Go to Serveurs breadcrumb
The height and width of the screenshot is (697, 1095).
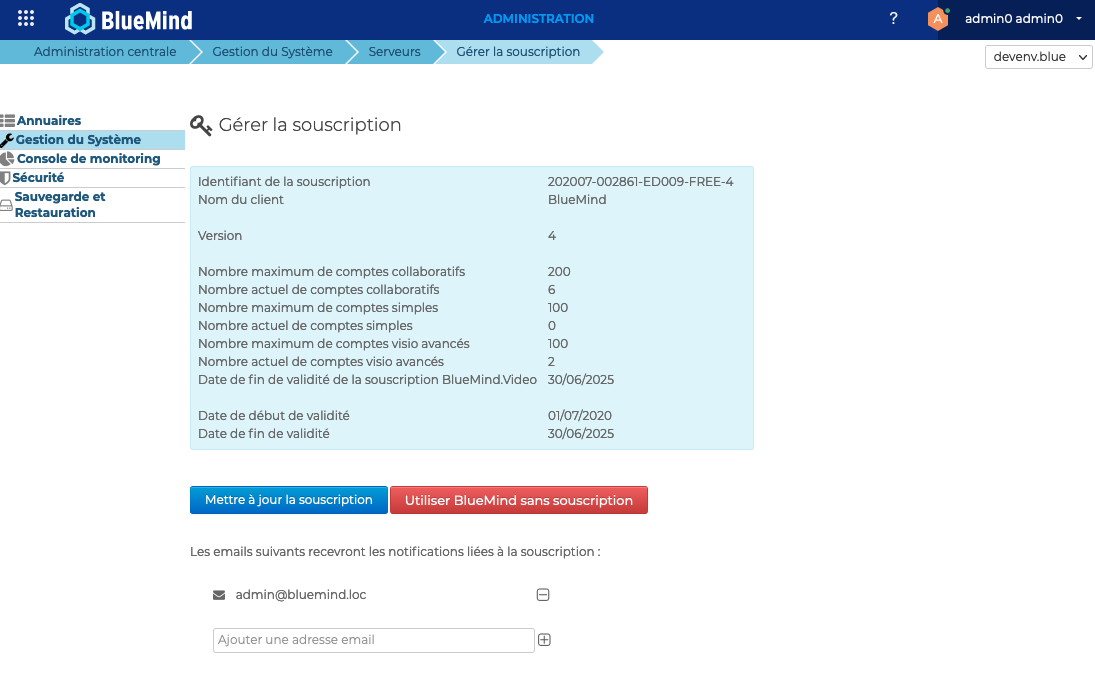pyautogui.click(x=395, y=52)
